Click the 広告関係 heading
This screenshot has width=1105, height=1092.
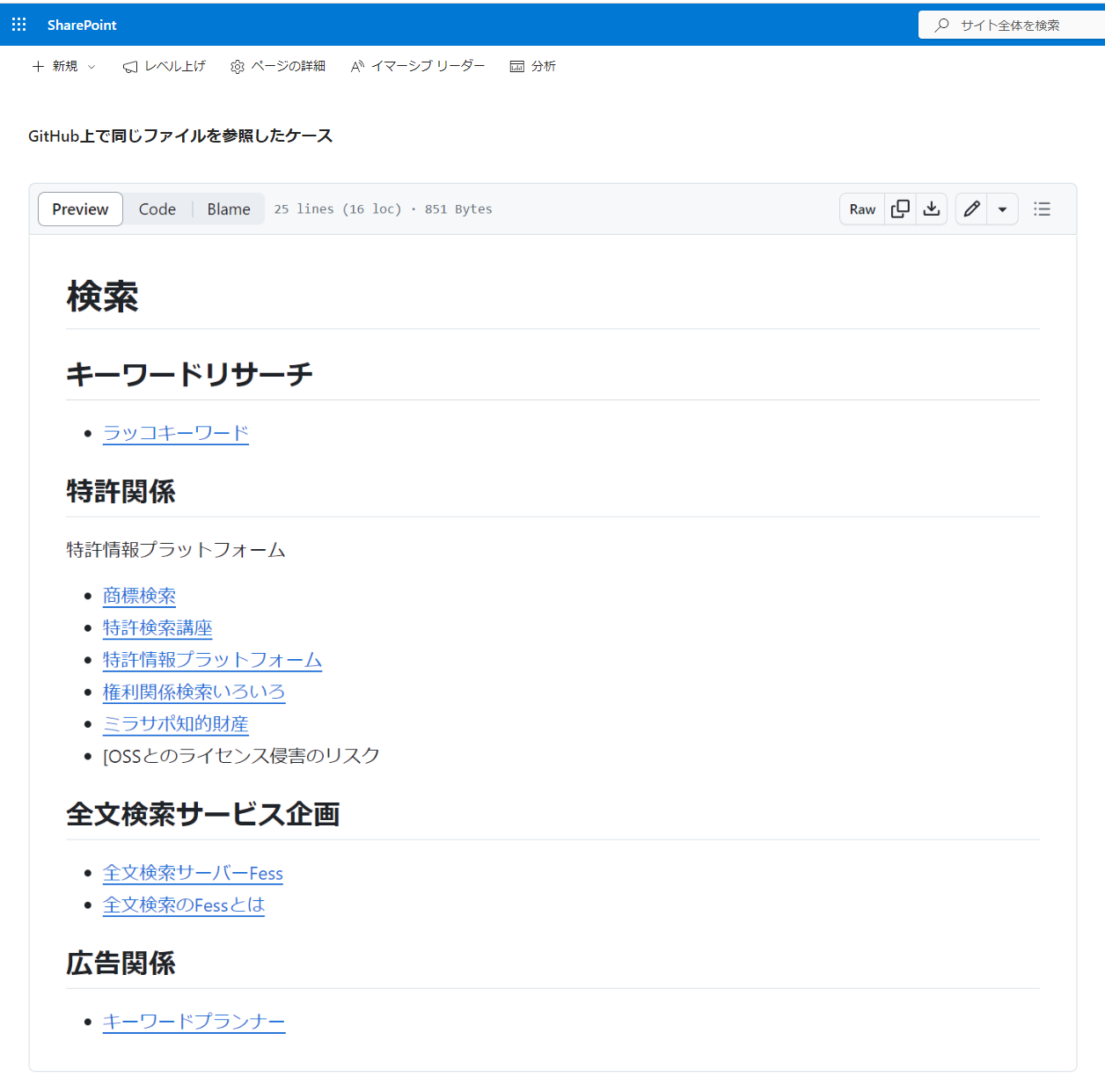coord(121,963)
